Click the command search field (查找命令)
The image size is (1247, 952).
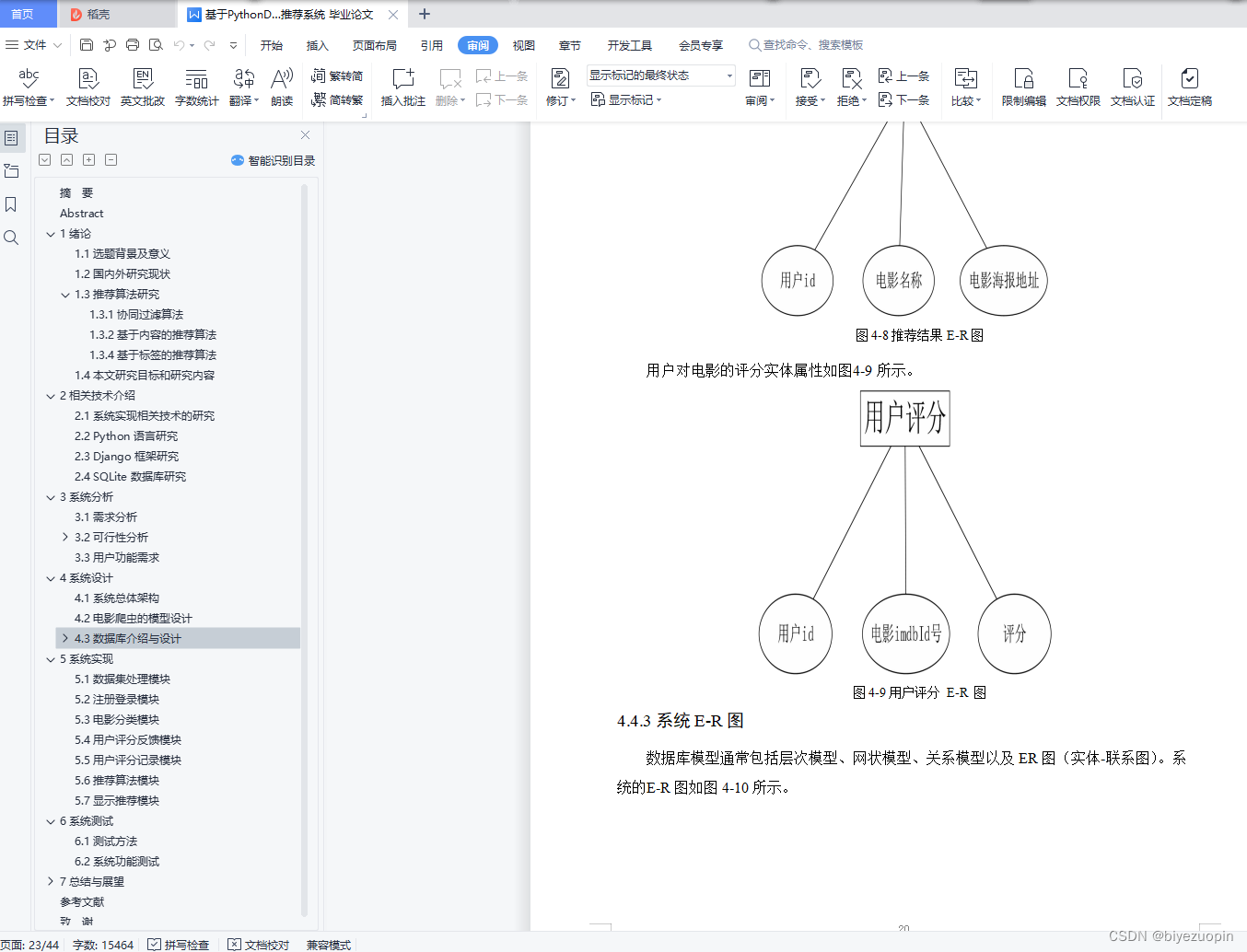806,44
